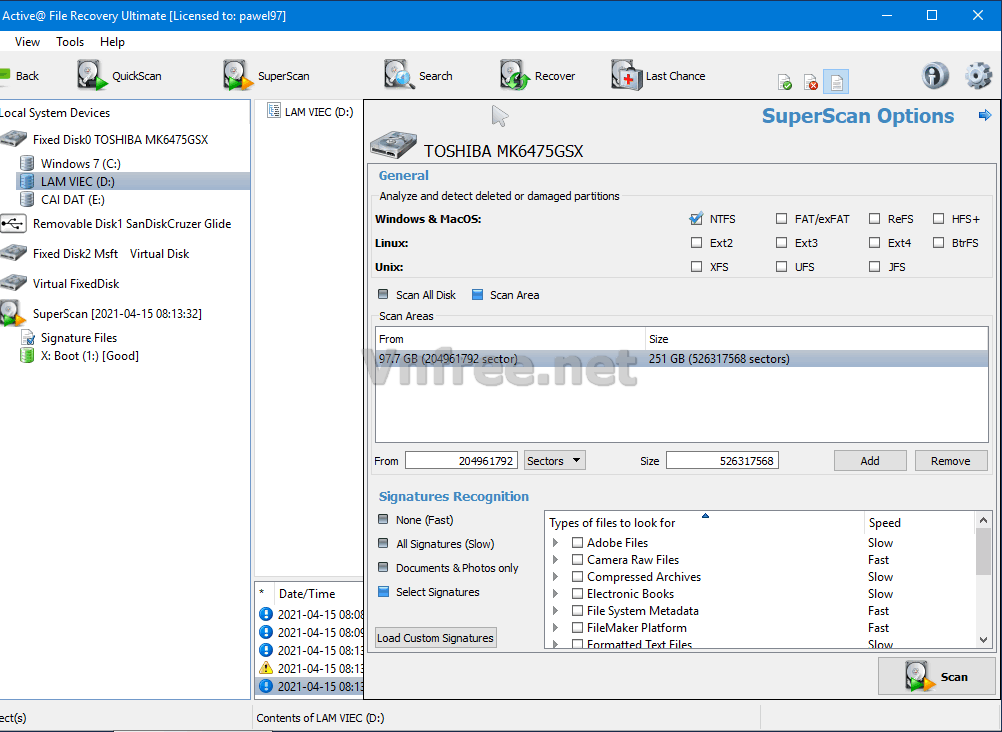Open the Search tool

(x=400, y=76)
